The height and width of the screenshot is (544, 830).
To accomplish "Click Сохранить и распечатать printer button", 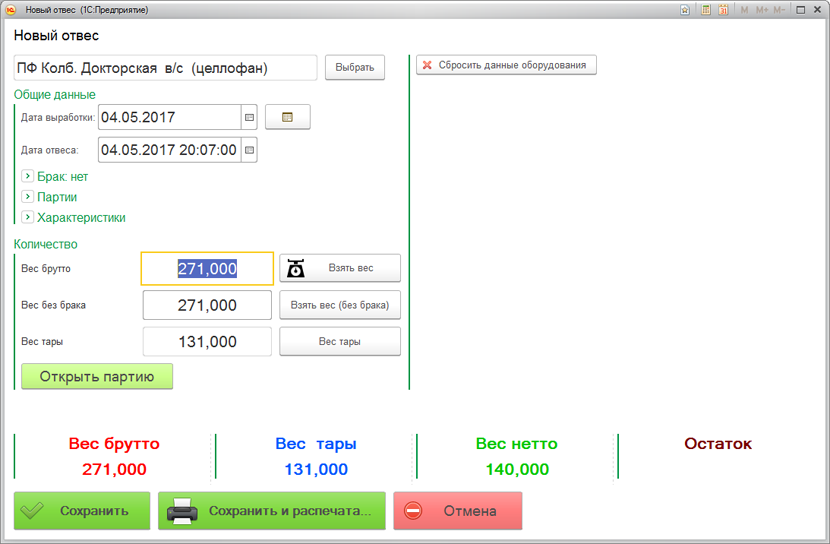I will pos(271,511).
